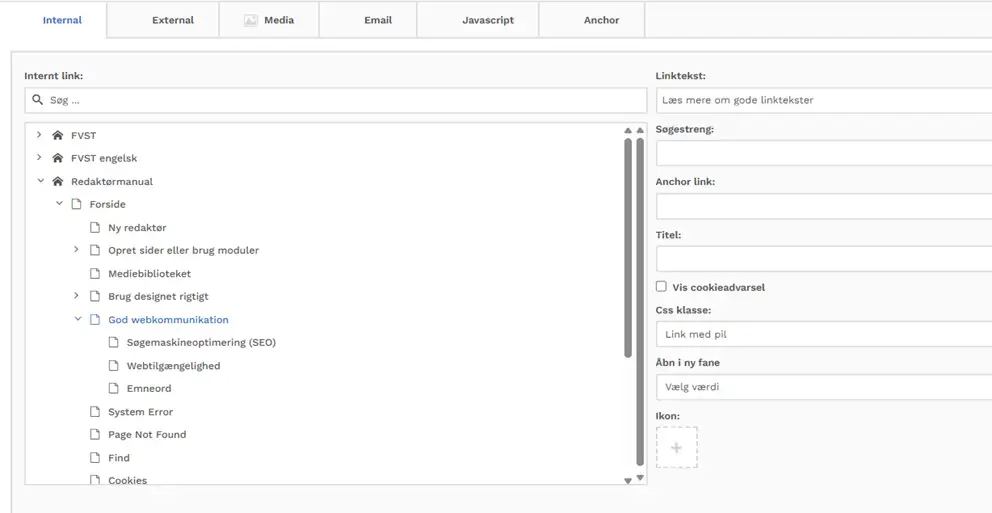This screenshot has width=992, height=513.
Task: Click the page icon beside Mediebiblioteket
Action: pos(95,273)
